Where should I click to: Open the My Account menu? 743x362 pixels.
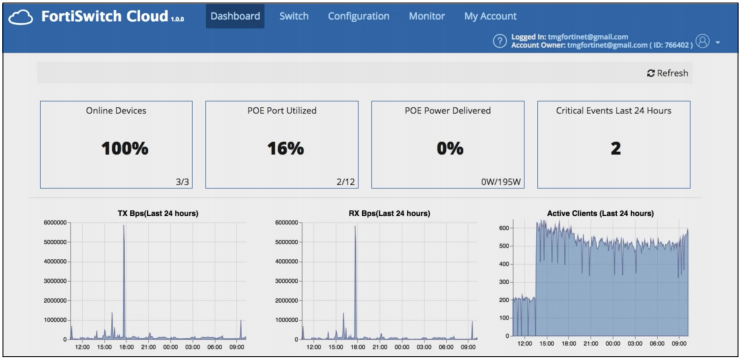pos(490,16)
